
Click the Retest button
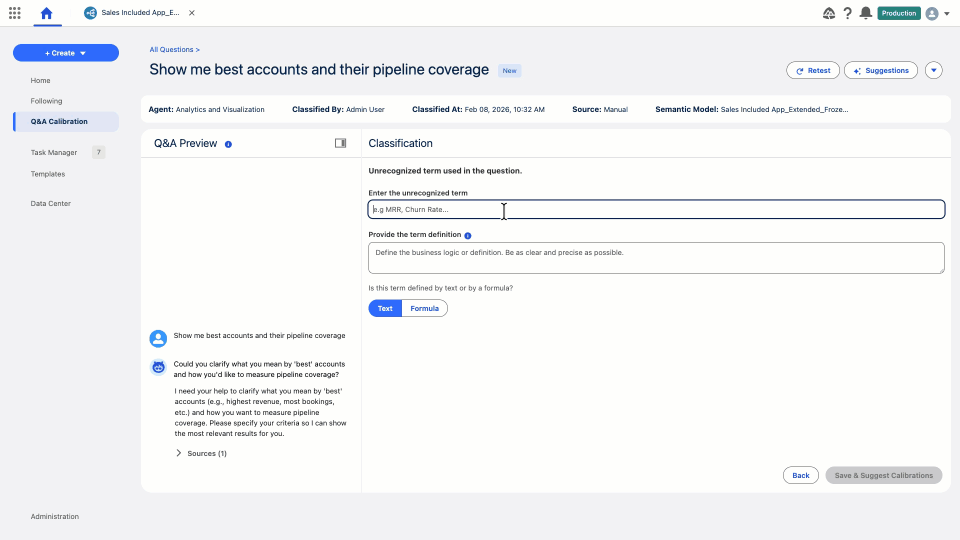[812, 70]
